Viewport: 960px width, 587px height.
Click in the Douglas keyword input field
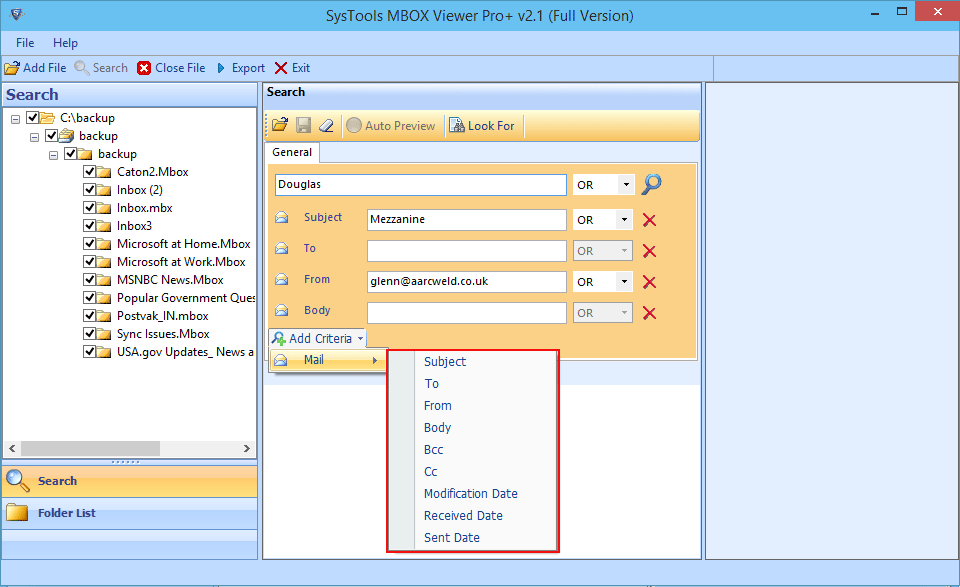click(x=421, y=185)
